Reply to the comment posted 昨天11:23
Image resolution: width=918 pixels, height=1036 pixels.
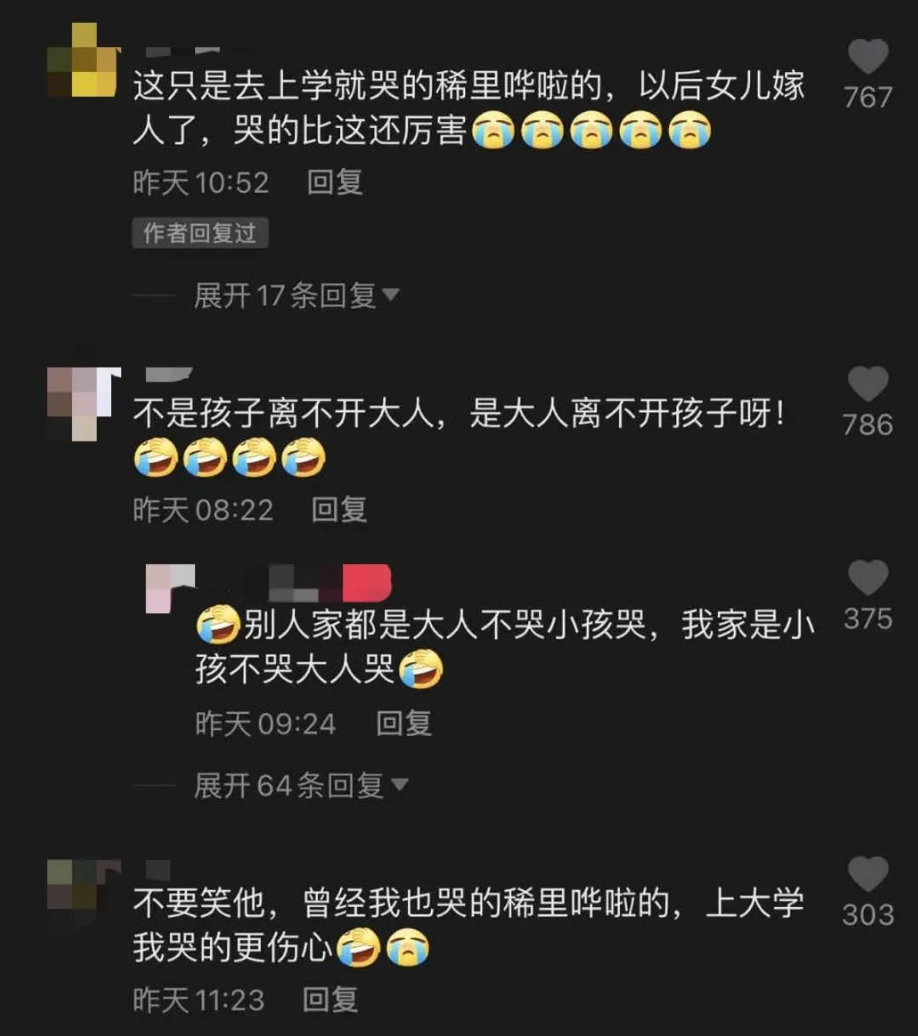[330, 999]
